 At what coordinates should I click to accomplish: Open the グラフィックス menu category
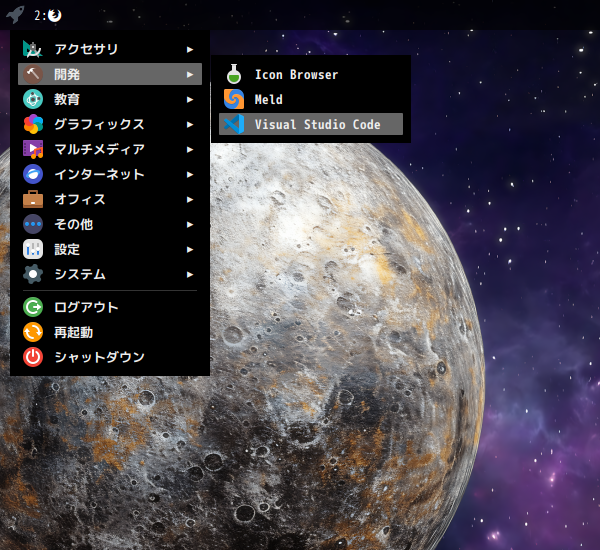[x=110, y=124]
